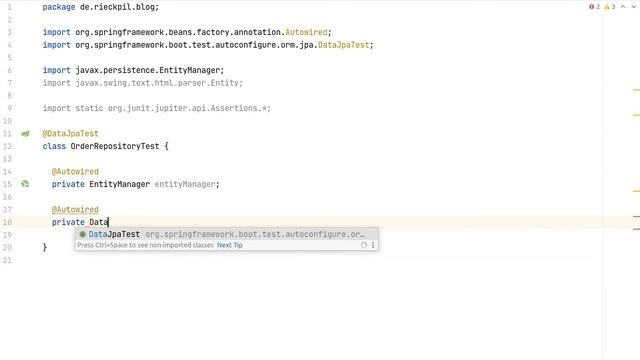Select DataJpaTest suggestion in completion popup

click(x=227, y=234)
